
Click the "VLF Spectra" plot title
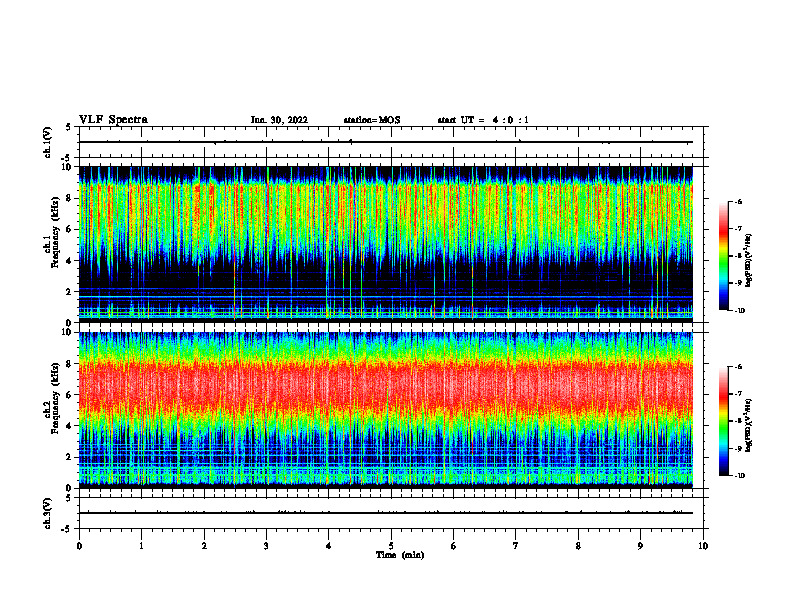[113, 120]
